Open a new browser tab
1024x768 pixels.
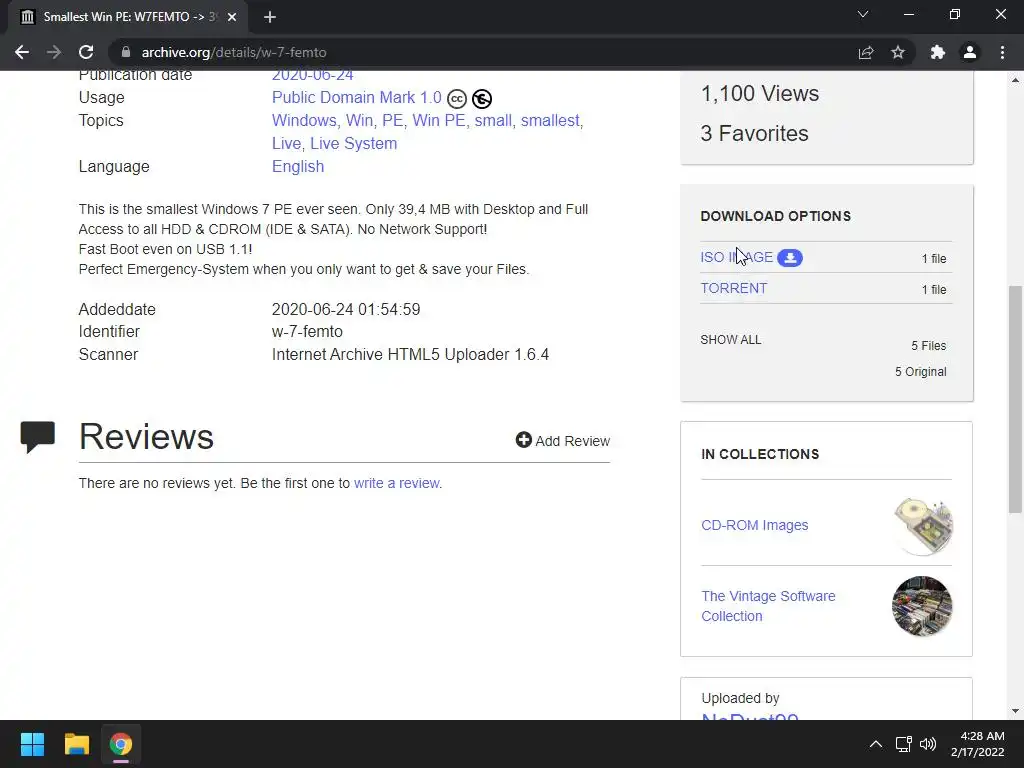click(x=270, y=17)
